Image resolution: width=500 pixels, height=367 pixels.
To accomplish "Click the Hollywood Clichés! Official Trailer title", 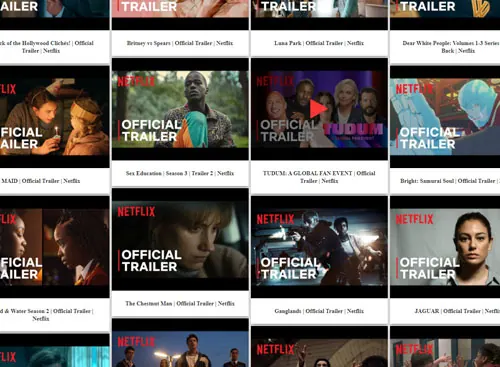I will pos(47,47).
